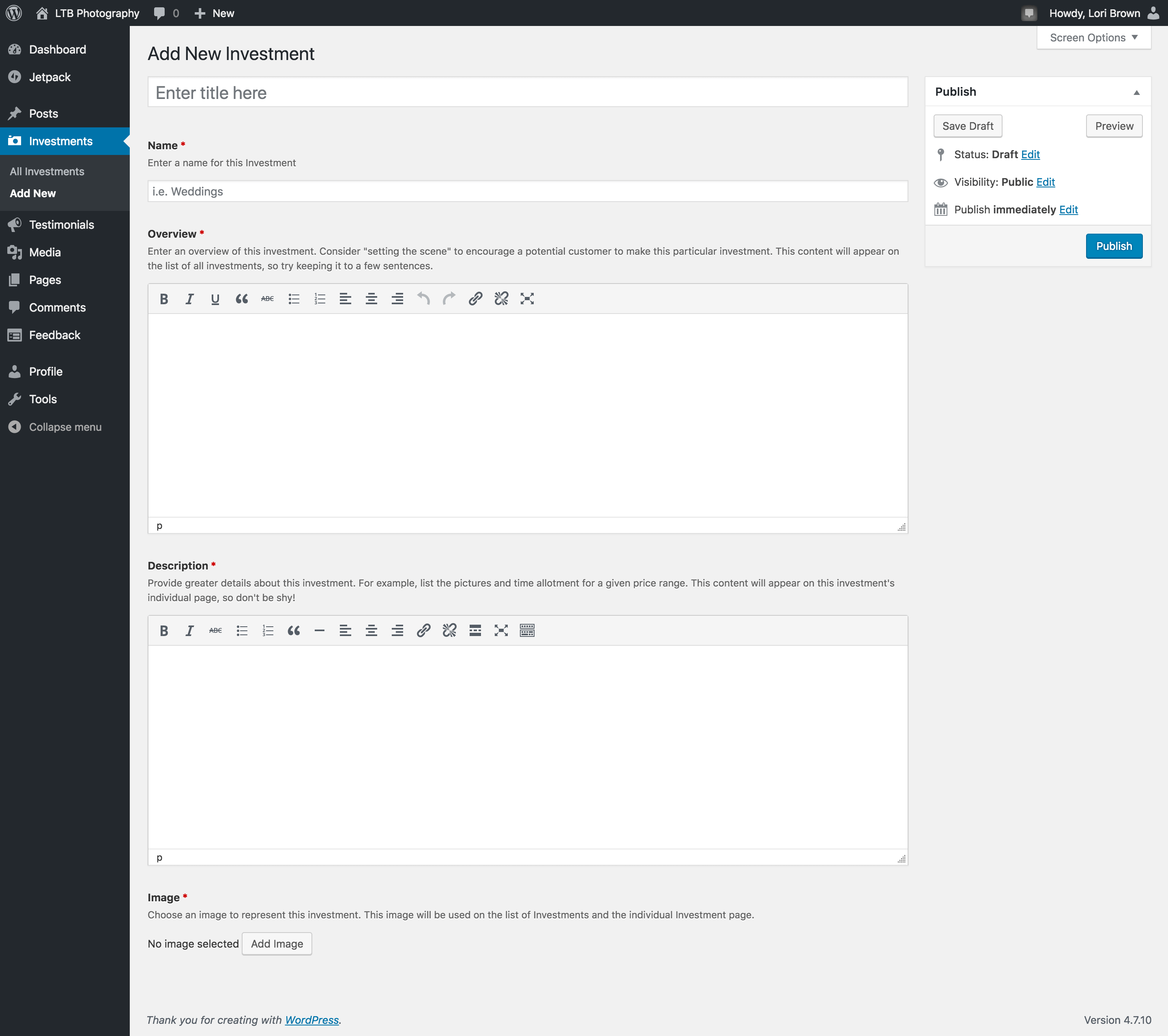Insert Read More tag in Description toolbar
Screen dimensions: 1168x1036
[x=475, y=631]
